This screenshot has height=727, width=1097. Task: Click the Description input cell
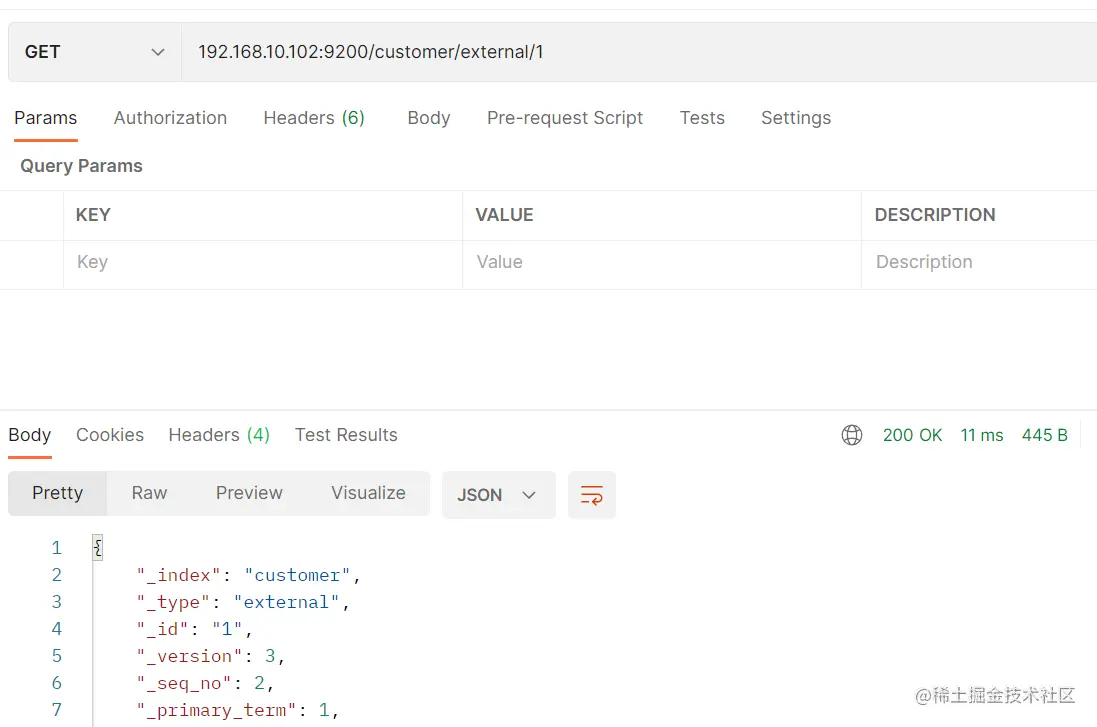(979, 264)
